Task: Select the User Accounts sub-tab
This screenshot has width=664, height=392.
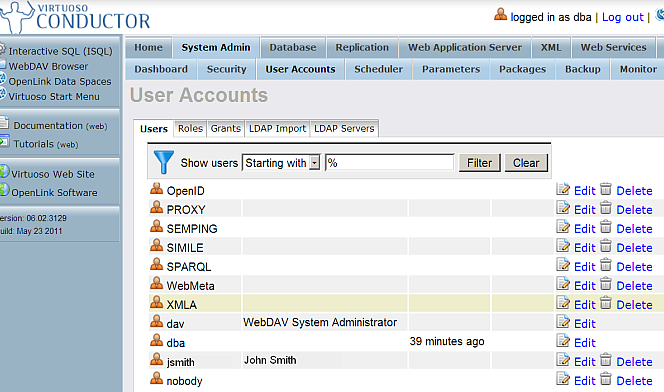Action: tap(300, 69)
